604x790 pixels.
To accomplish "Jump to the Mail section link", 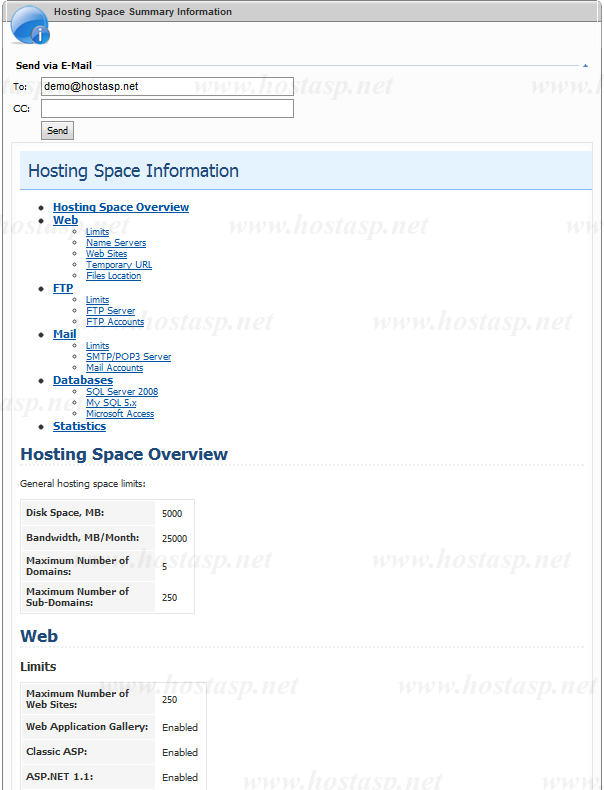I will pos(64,334).
